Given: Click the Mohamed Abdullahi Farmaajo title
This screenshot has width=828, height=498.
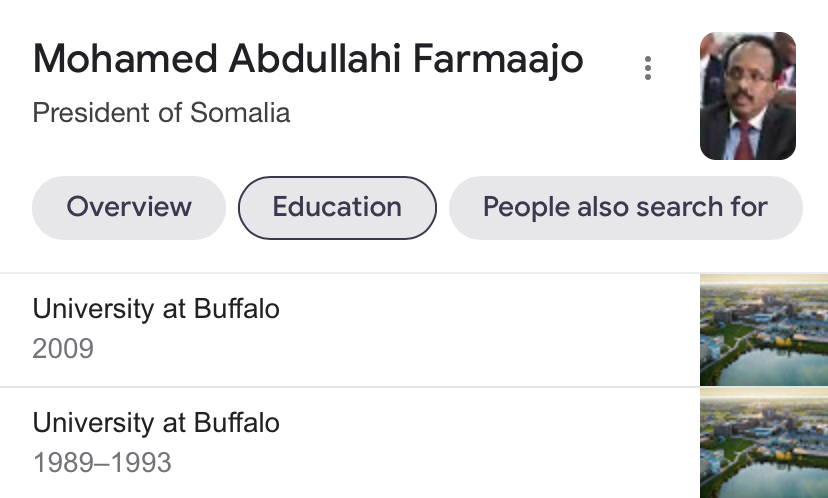Looking at the screenshot, I should [308, 59].
